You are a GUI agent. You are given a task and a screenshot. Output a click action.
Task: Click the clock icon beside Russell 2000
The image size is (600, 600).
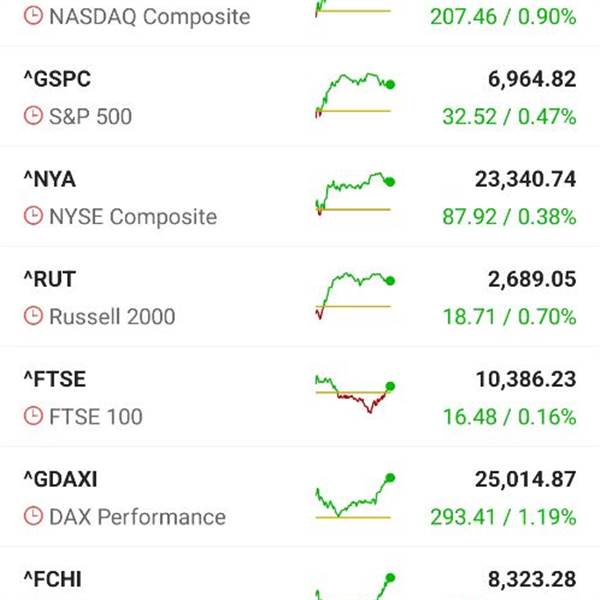click(33, 317)
